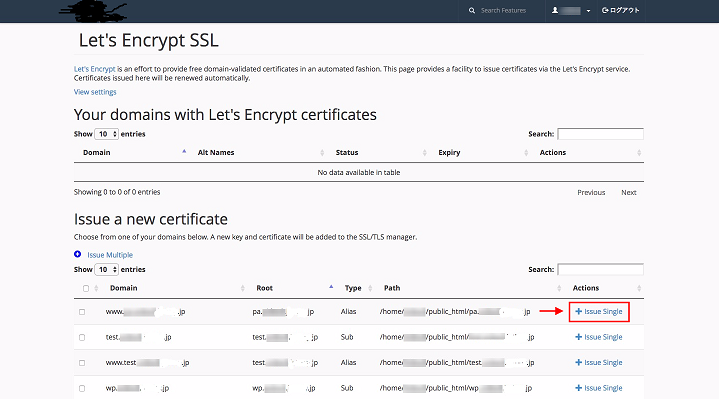Check the box for wp. domain row

82,388
